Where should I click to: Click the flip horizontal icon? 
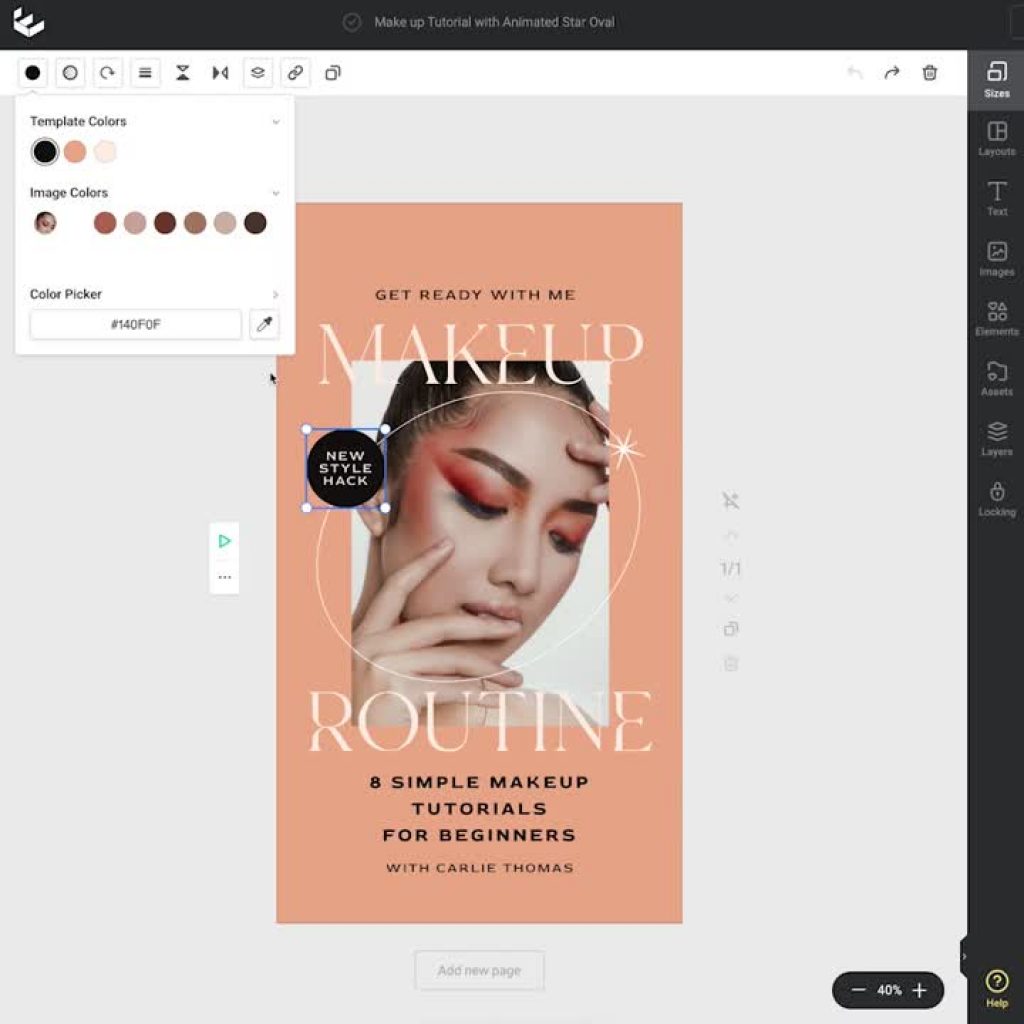(220, 73)
